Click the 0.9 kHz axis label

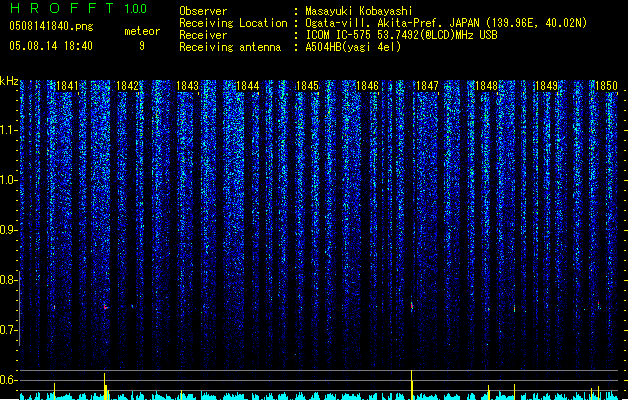(x=8, y=230)
